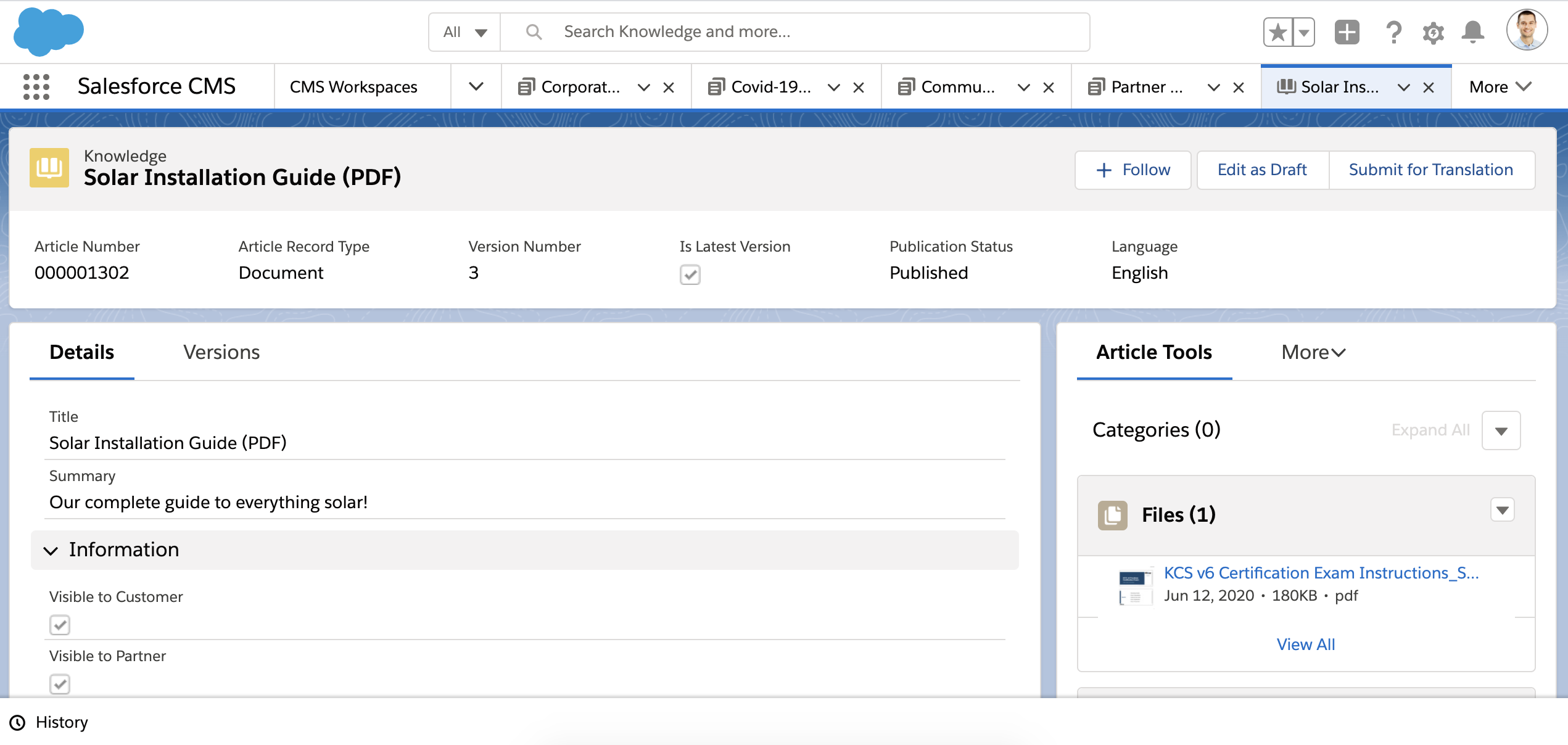Click the summary text 'Our complete guide to everything solar!'
This screenshot has width=1568, height=745.
click(208, 503)
